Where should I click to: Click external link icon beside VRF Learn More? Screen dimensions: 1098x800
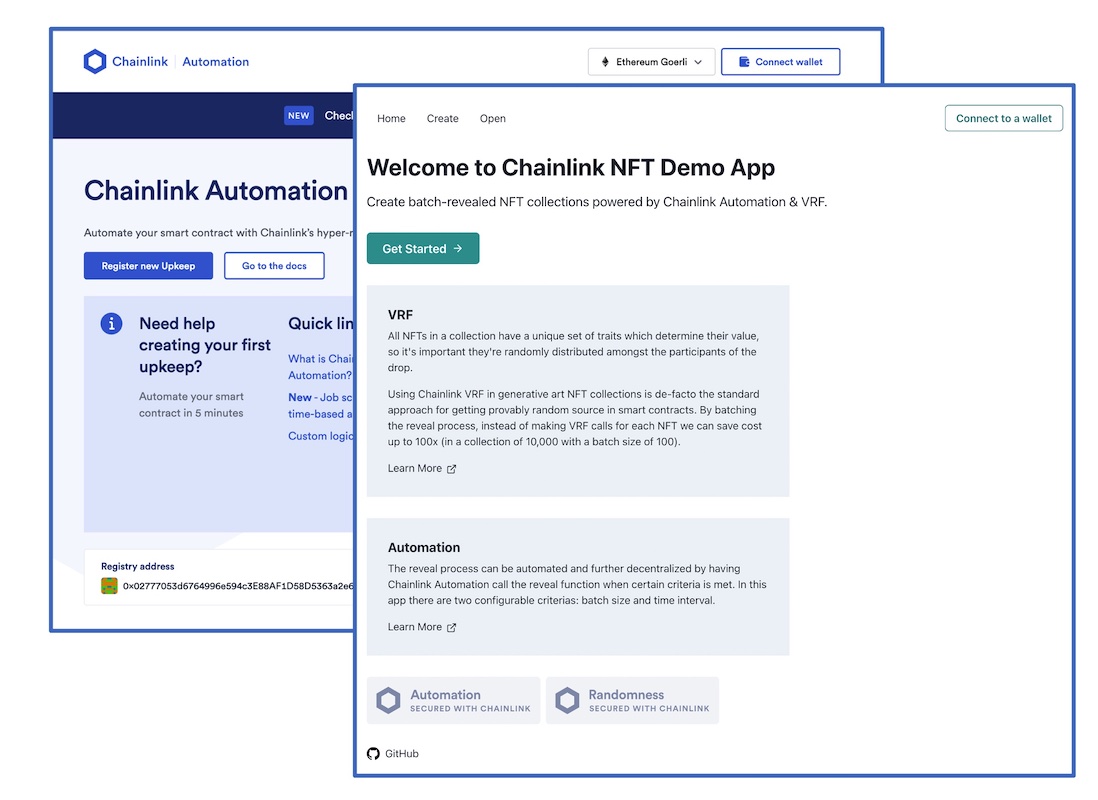(x=450, y=468)
